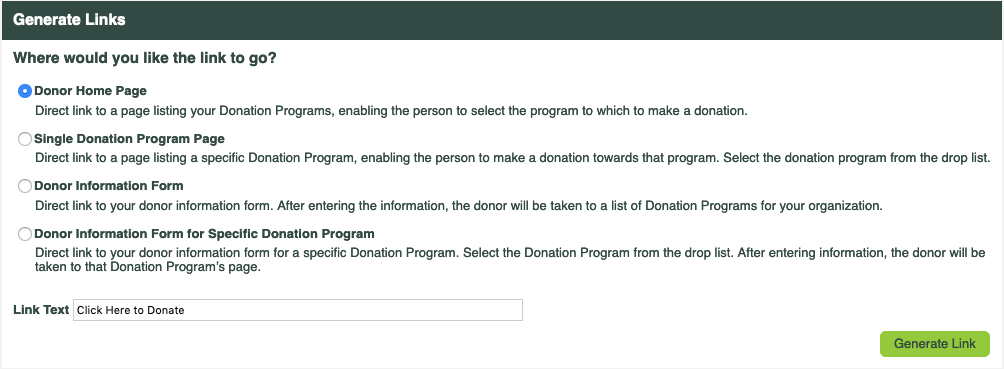Click the 'Generate Links' header title
Image resolution: width=1004 pixels, height=369 pixels.
click(x=69, y=20)
